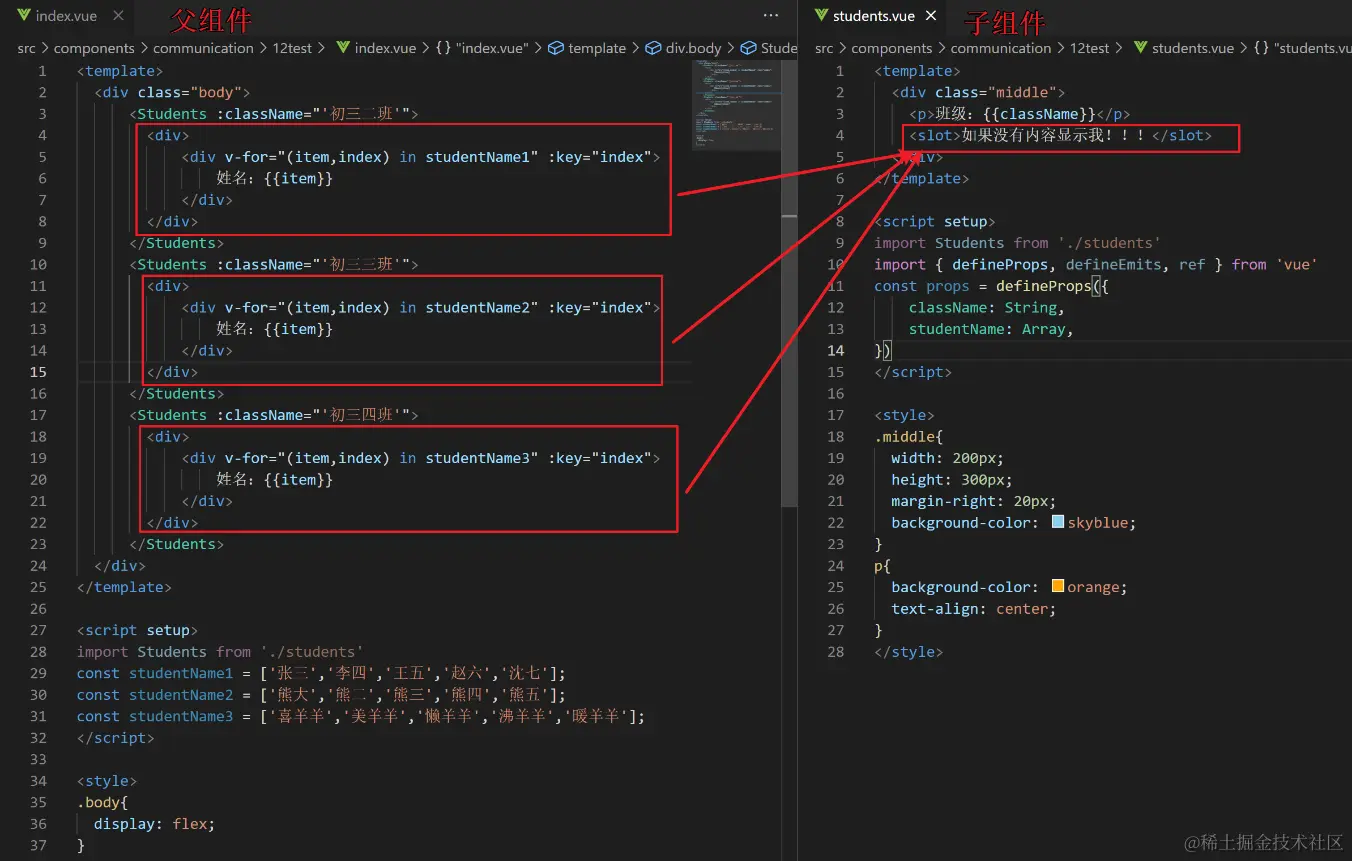Click the v-for line using studentName3
Screen dimensions: 1352x861
click(421, 458)
